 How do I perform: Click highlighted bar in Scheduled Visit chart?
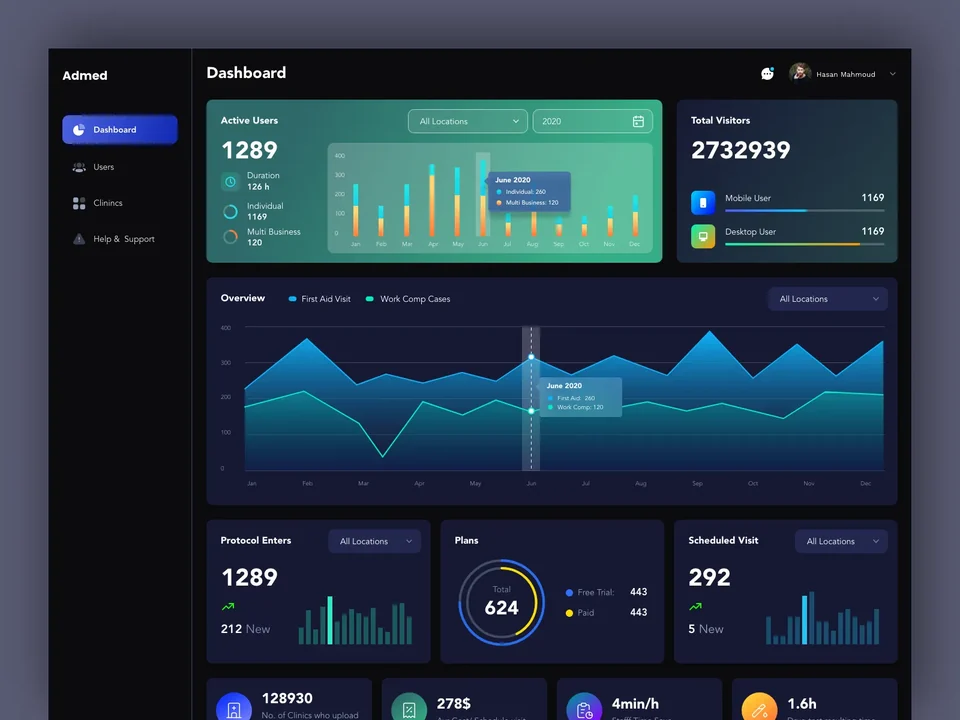click(x=804, y=620)
